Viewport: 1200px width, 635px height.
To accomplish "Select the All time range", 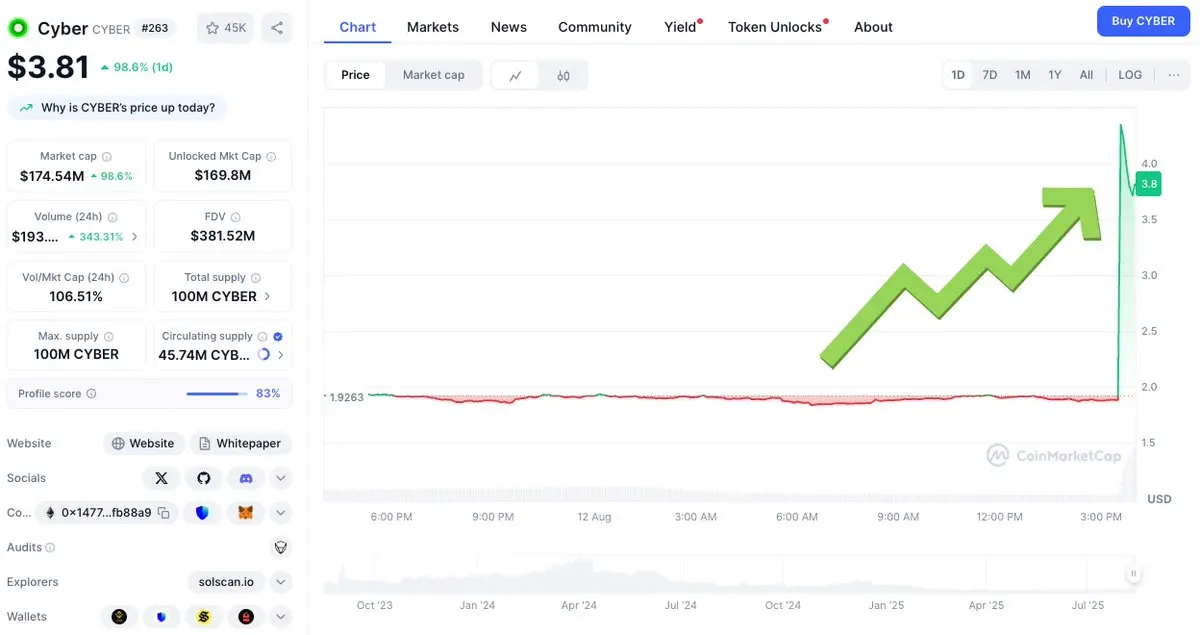I will (x=1086, y=75).
